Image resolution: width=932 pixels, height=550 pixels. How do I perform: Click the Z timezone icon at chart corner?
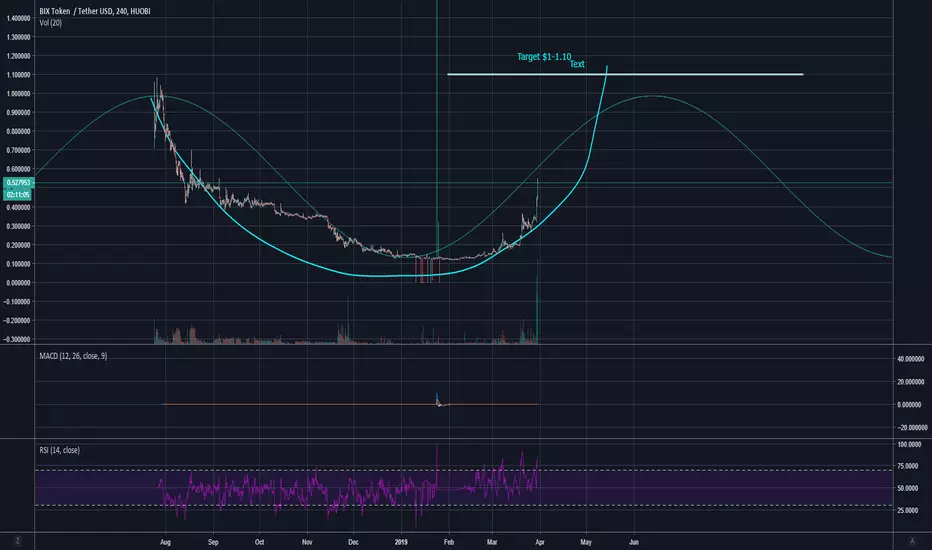point(17,541)
